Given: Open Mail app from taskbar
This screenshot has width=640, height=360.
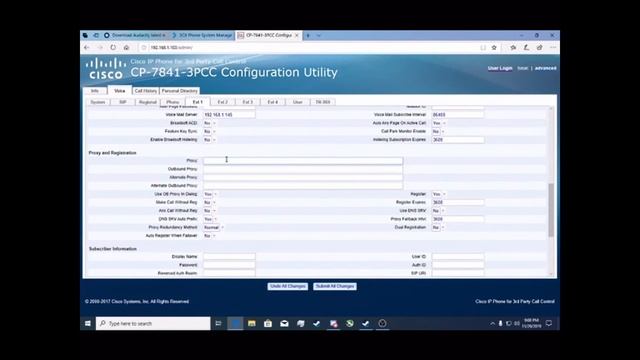Looking at the screenshot, I should coord(284,323).
